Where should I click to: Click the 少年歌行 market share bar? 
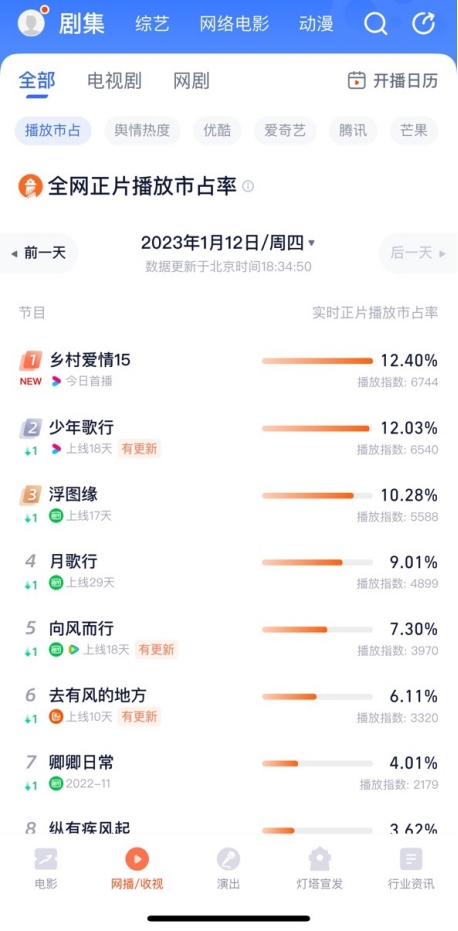click(x=317, y=428)
